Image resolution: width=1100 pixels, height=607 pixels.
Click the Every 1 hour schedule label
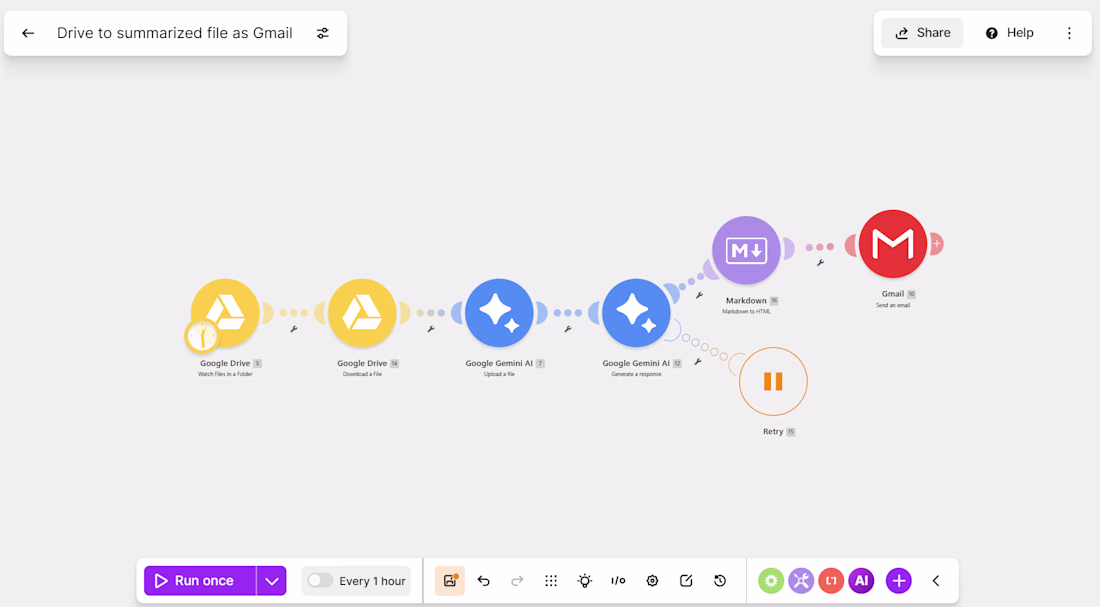[373, 581]
